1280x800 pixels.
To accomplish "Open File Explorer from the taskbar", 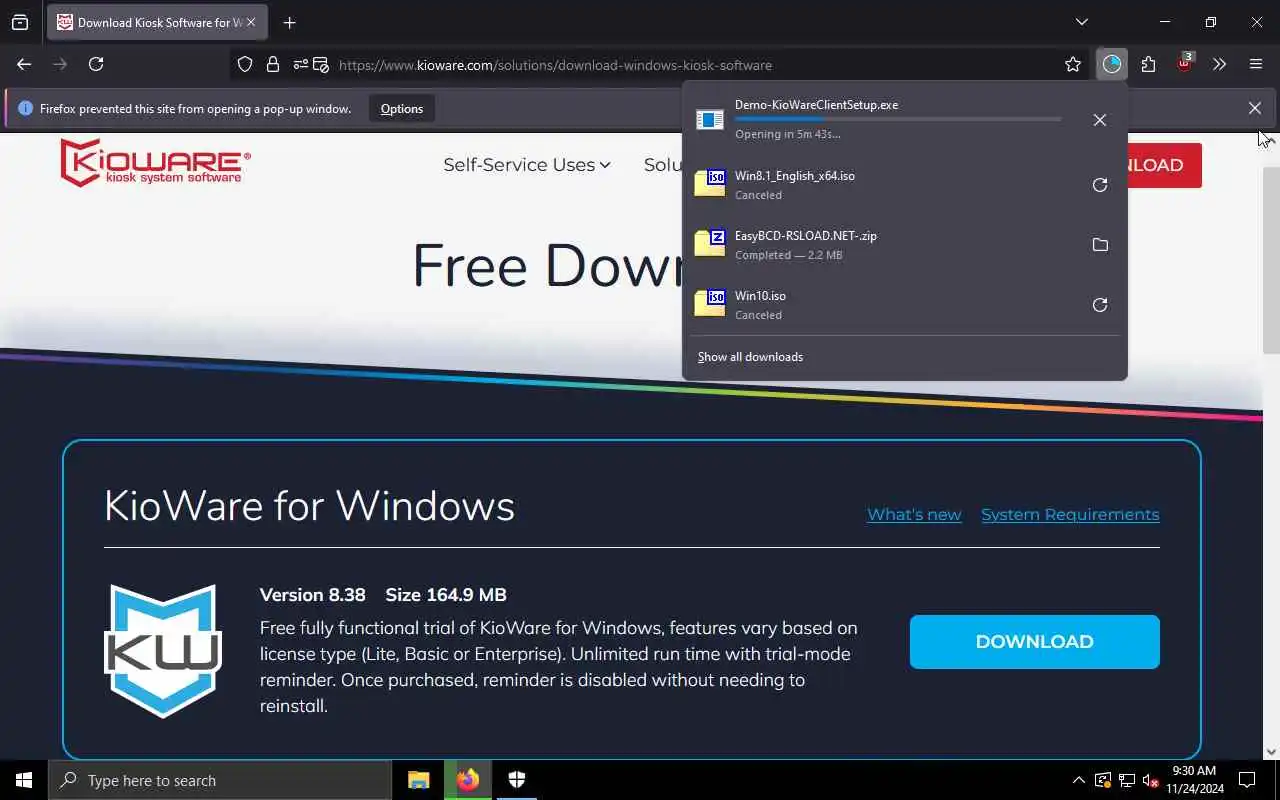I will [419, 780].
